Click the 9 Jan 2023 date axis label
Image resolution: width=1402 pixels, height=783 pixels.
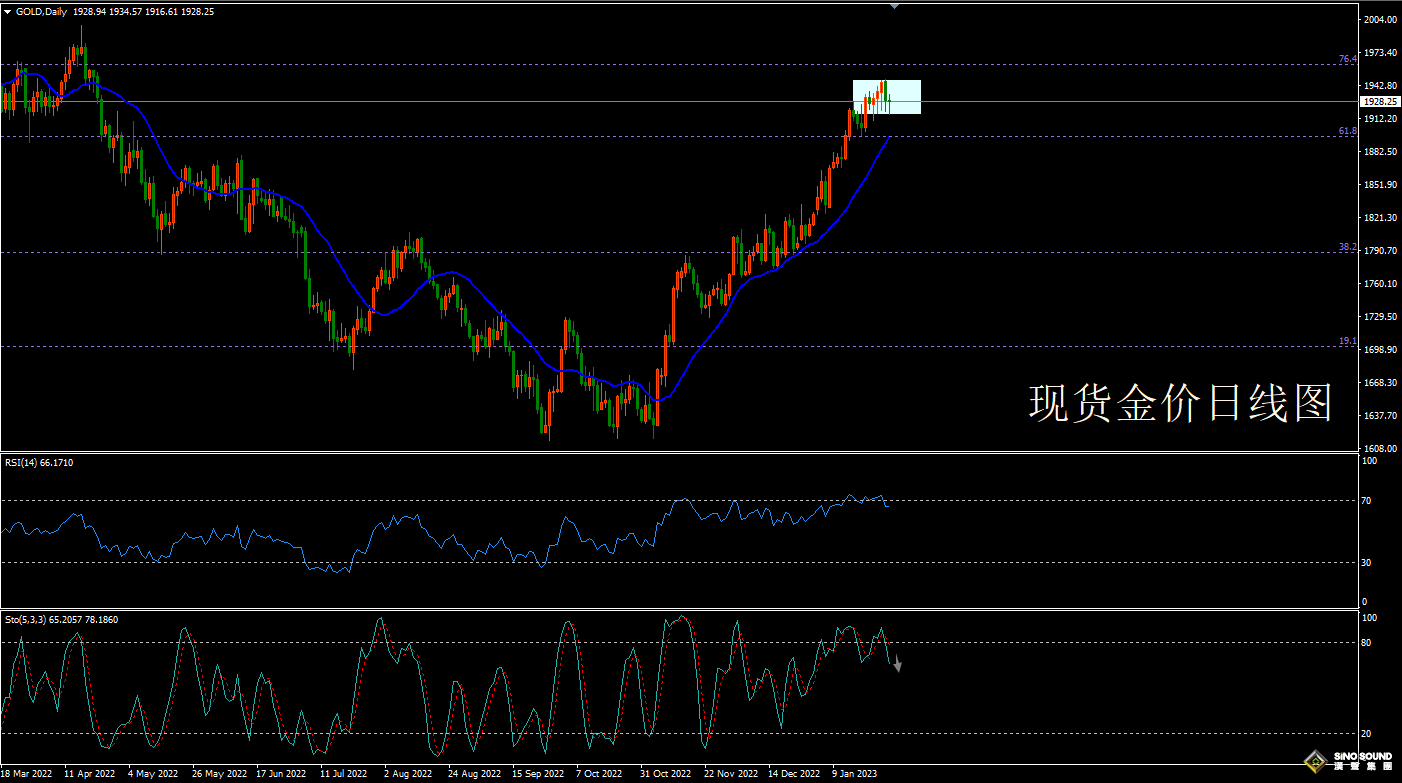pos(852,773)
